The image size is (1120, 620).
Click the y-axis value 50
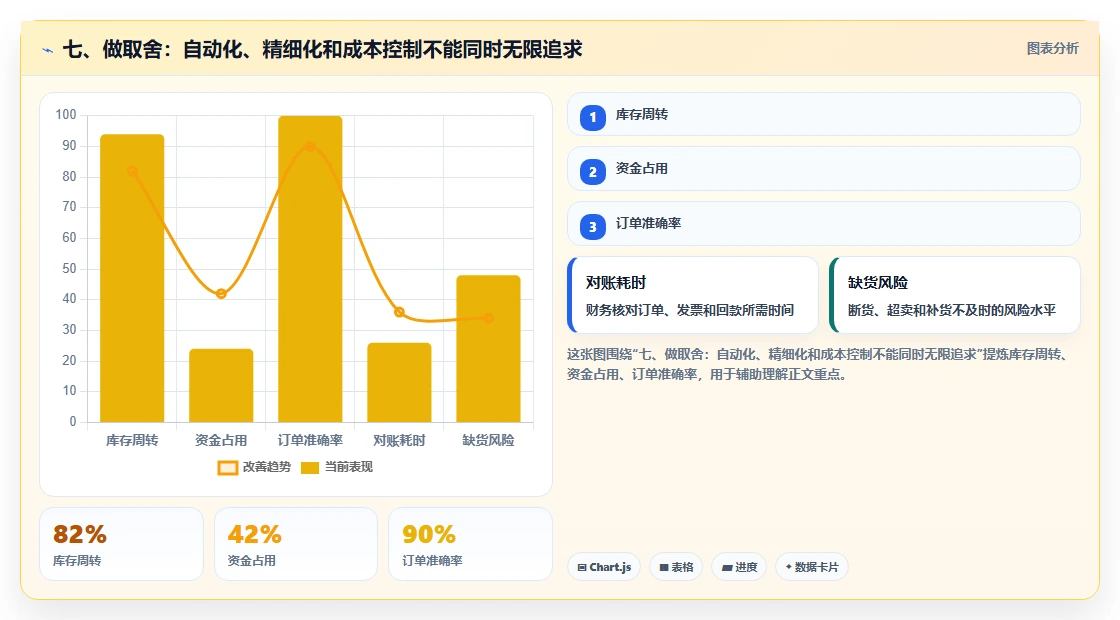(69, 269)
